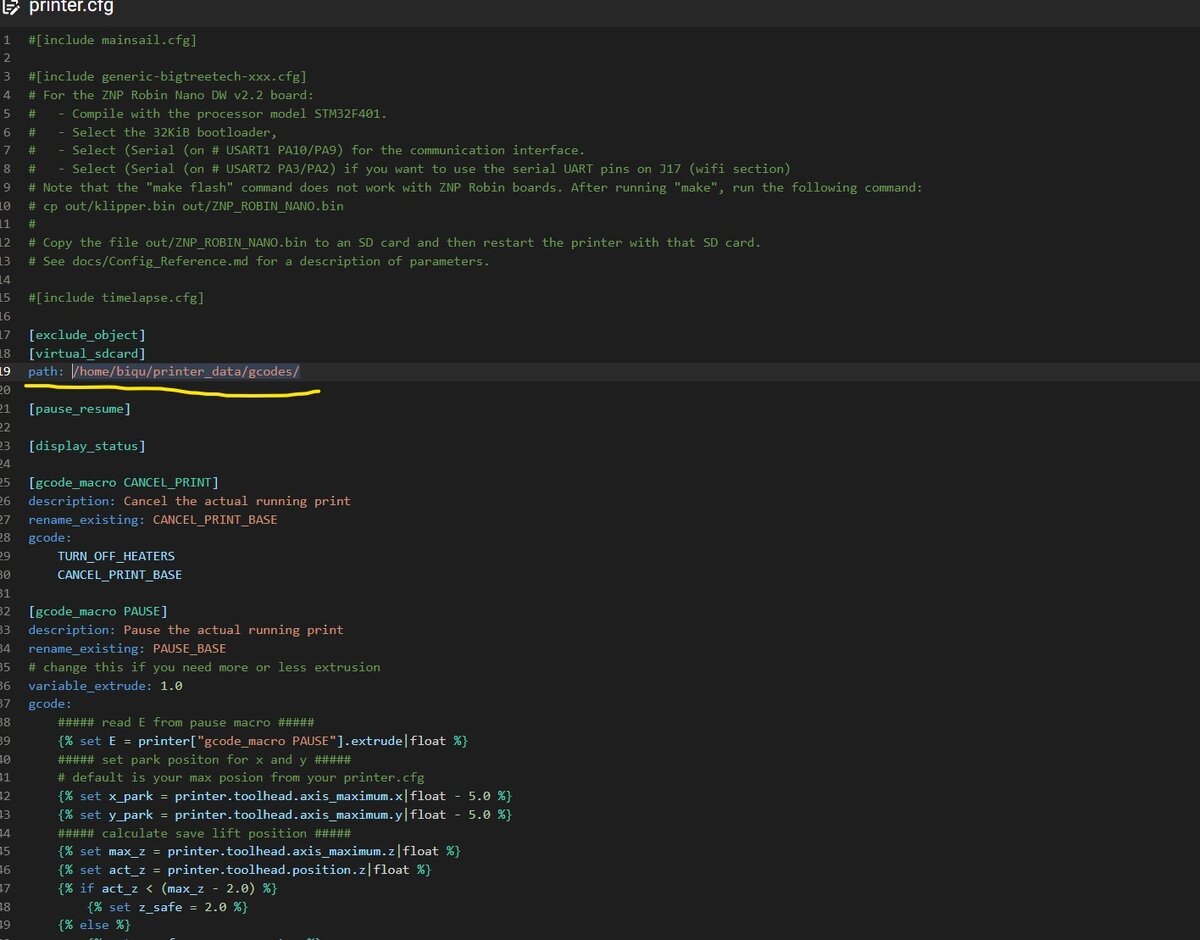Click the '[pause_resume]' section header

pyautogui.click(x=79, y=409)
